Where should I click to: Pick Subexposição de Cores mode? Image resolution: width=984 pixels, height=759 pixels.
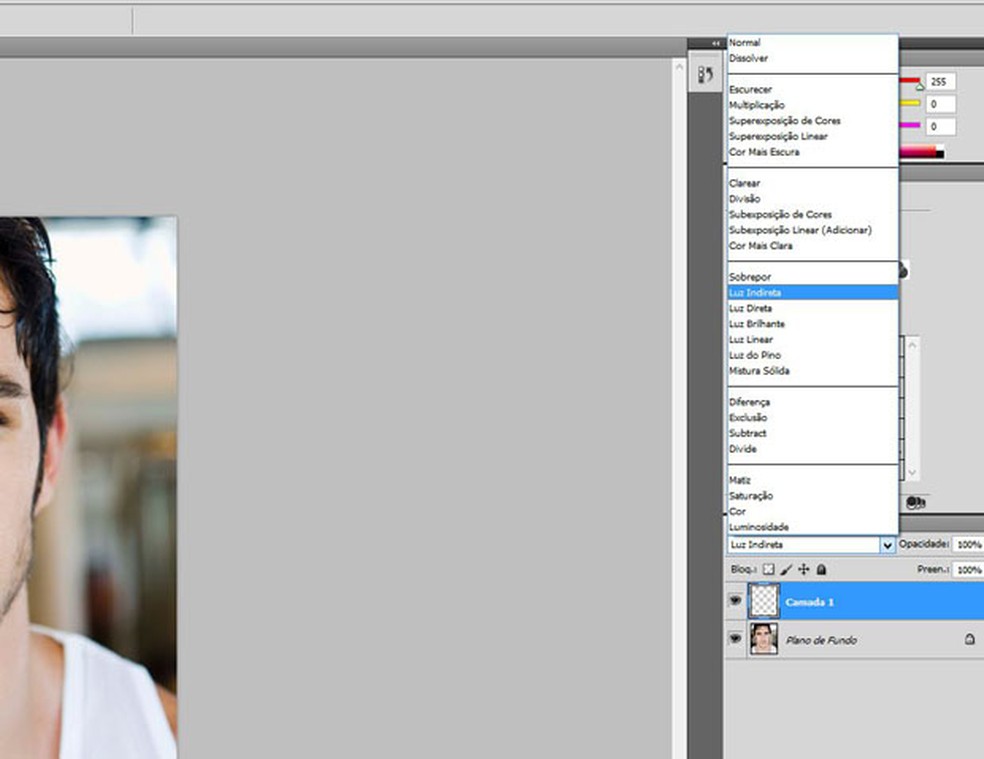pos(813,215)
